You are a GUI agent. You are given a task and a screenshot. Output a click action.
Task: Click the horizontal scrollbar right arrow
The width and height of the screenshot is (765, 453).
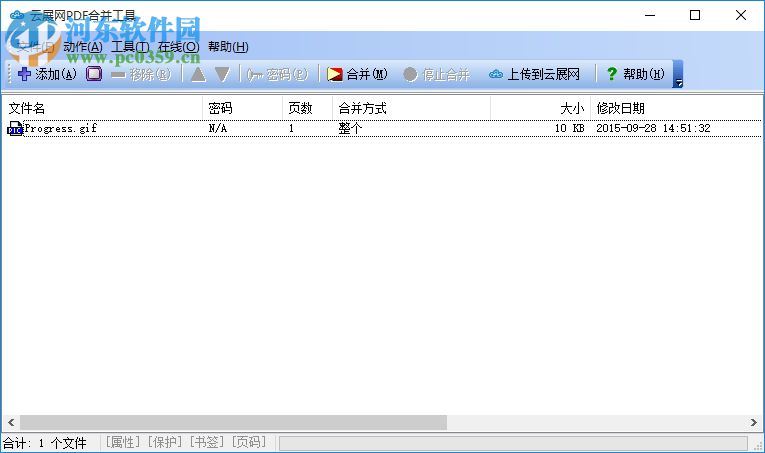(x=754, y=422)
